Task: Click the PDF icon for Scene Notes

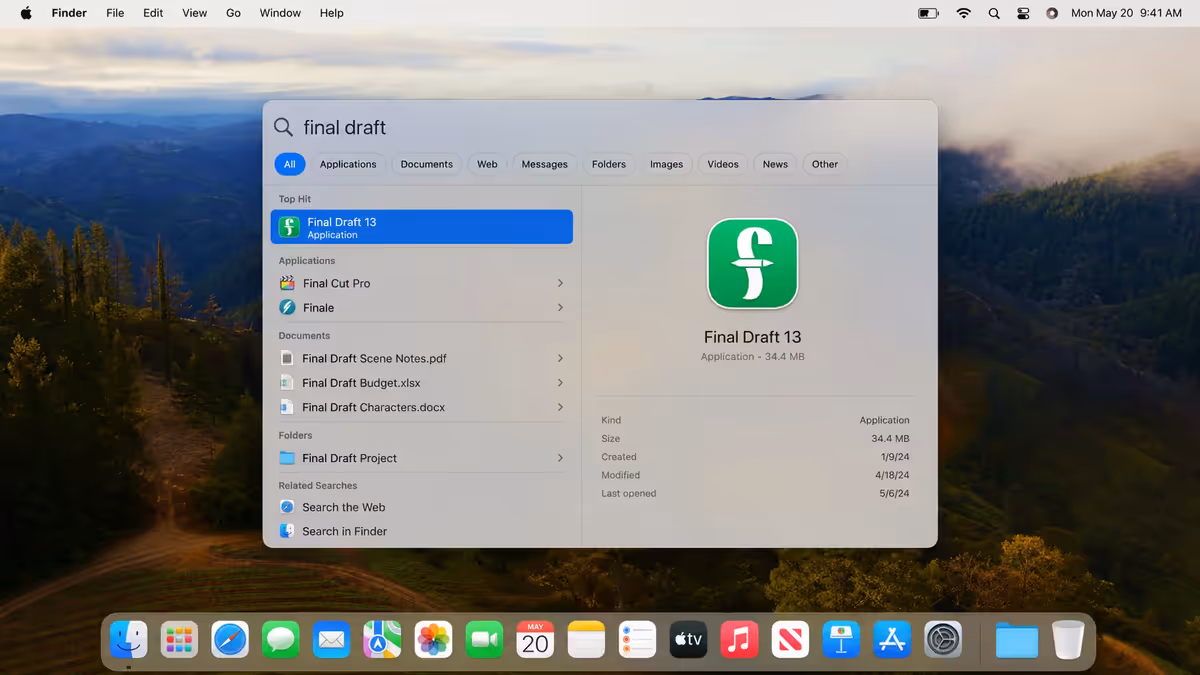Action: (x=287, y=358)
